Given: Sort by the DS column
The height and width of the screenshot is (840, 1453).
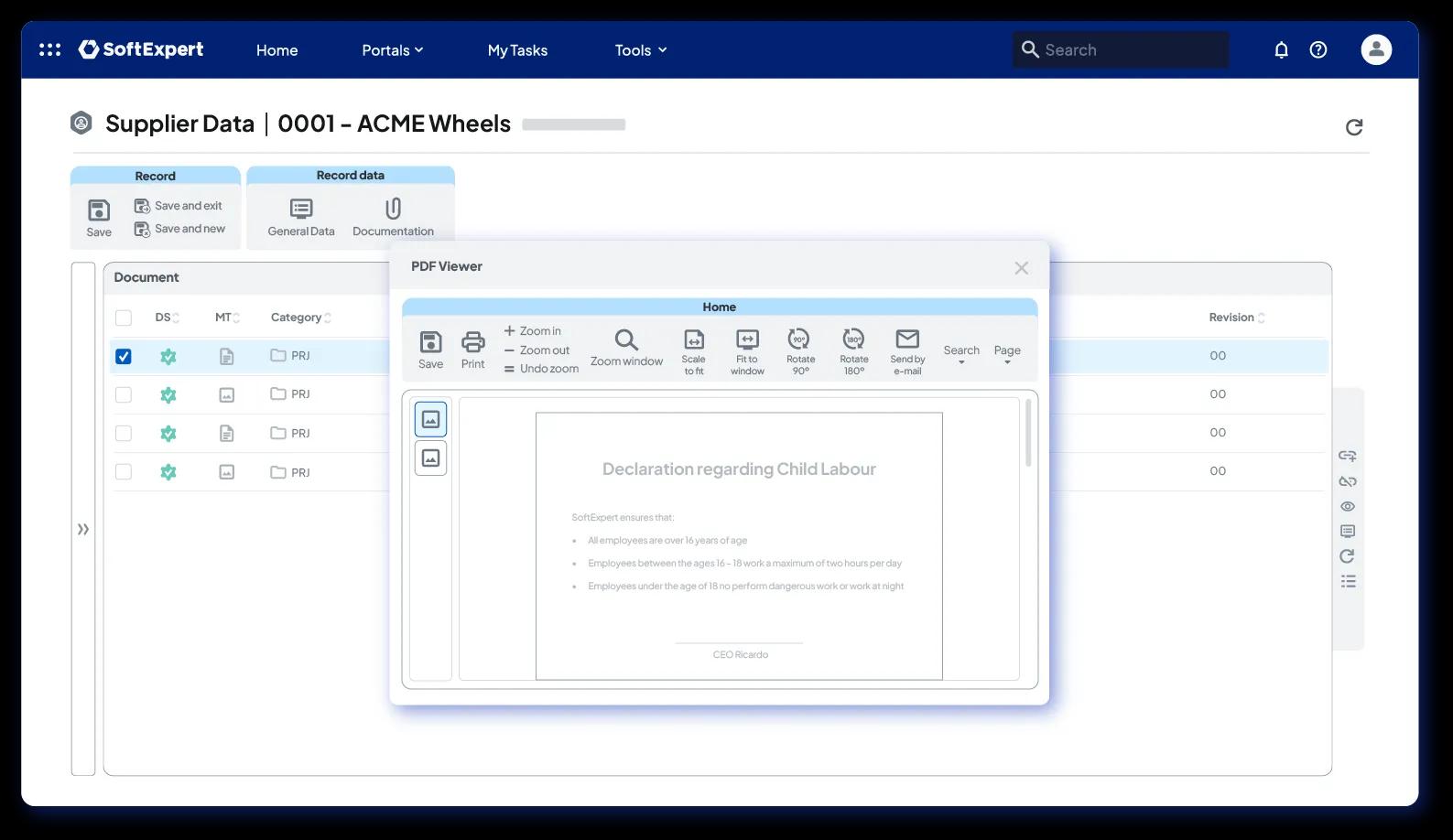Looking at the screenshot, I should tap(167, 318).
